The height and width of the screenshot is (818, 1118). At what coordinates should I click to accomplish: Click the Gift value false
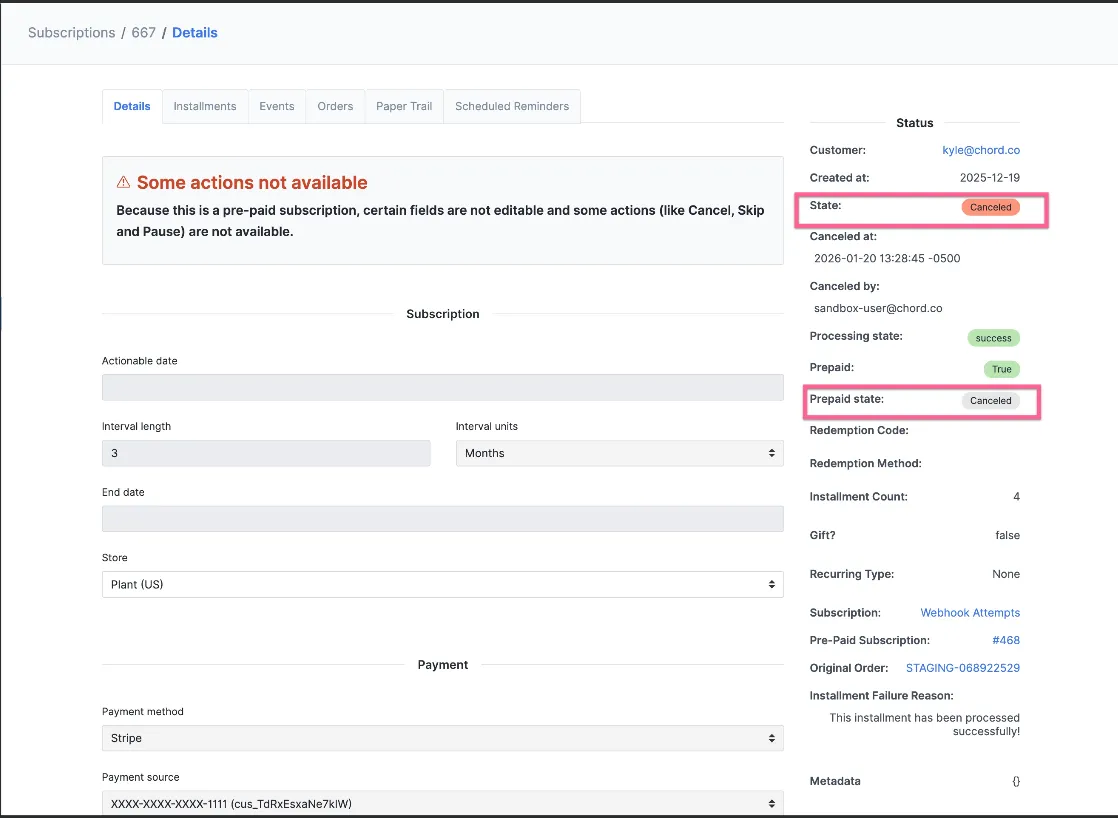1007,536
